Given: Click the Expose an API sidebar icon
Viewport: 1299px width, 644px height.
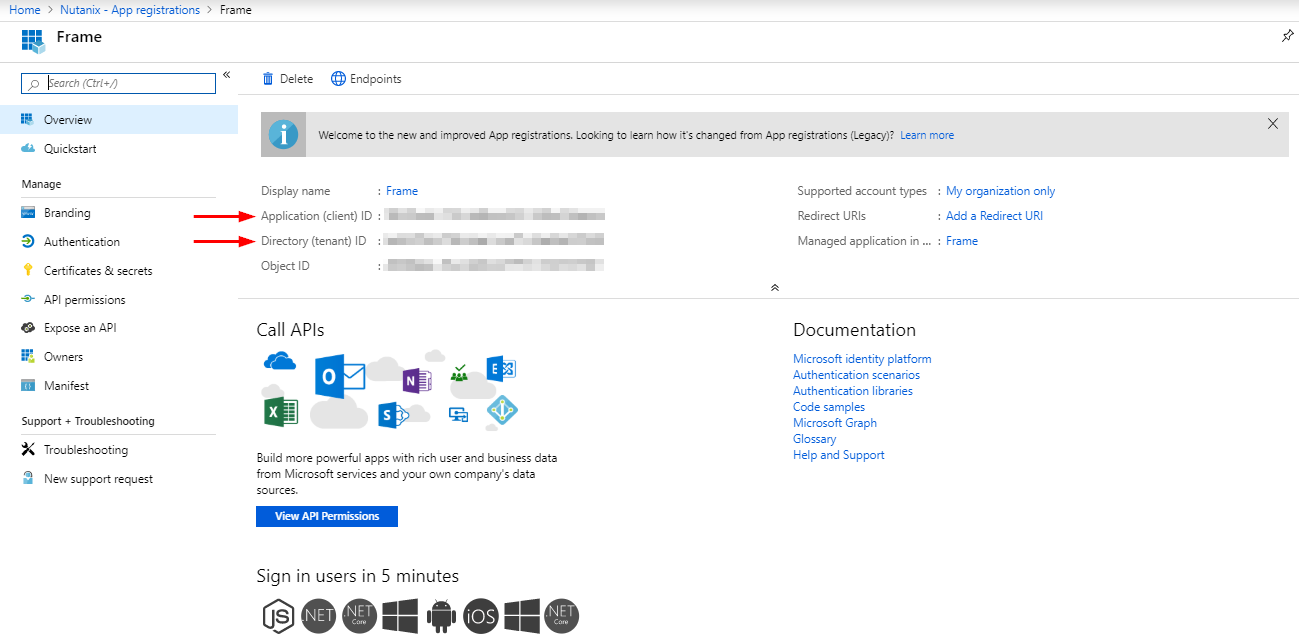Looking at the screenshot, I should click(x=27, y=327).
